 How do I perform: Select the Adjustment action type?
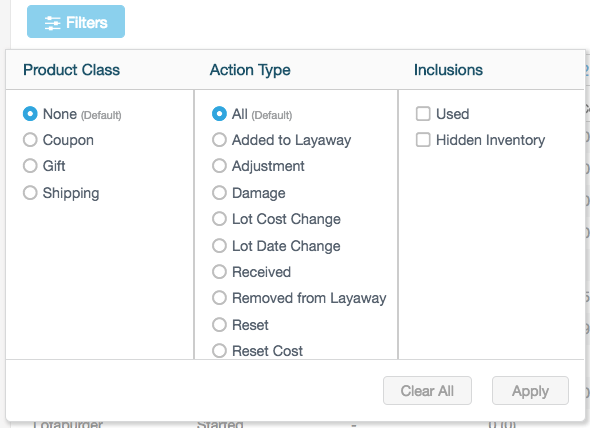pos(219,166)
